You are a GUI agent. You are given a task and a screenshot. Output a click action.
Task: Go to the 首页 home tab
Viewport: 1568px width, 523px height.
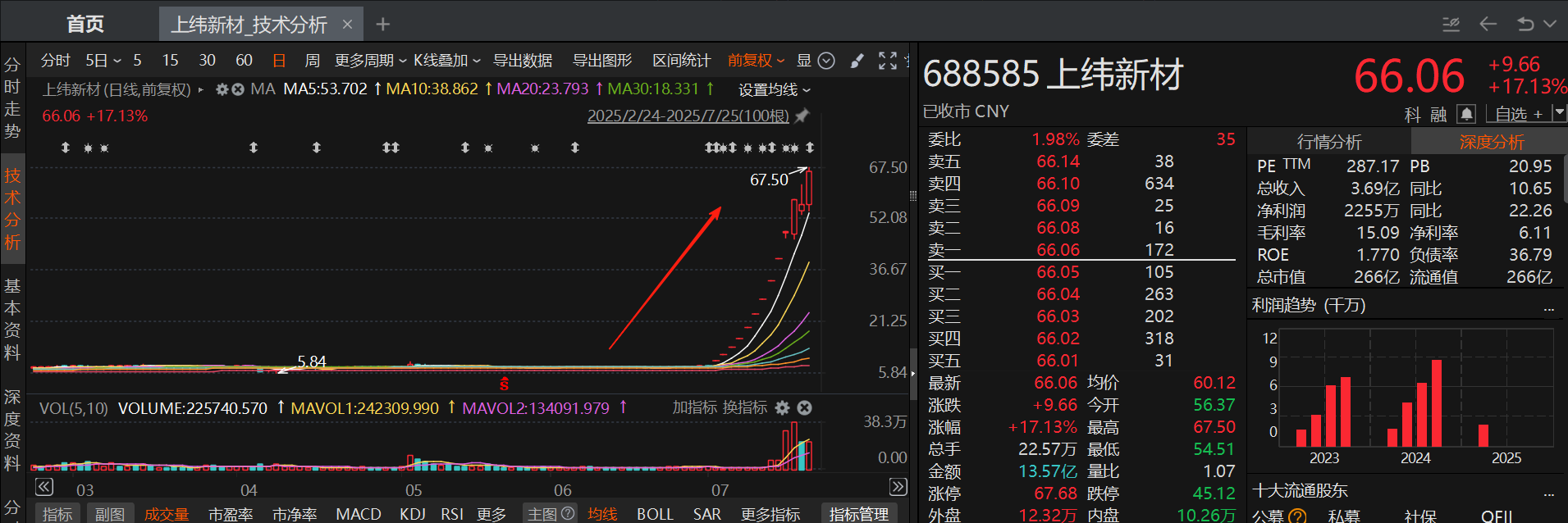coord(85,24)
